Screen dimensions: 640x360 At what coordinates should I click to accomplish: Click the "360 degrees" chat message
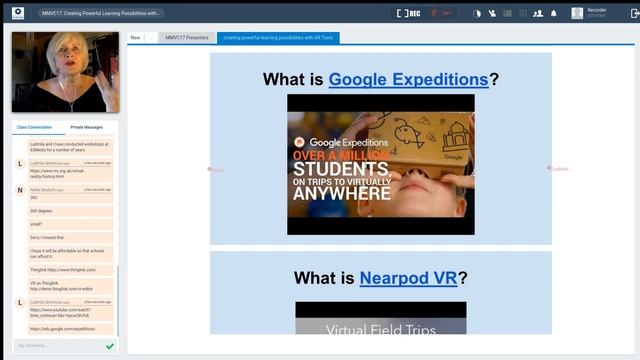pyautogui.click(x=70, y=211)
